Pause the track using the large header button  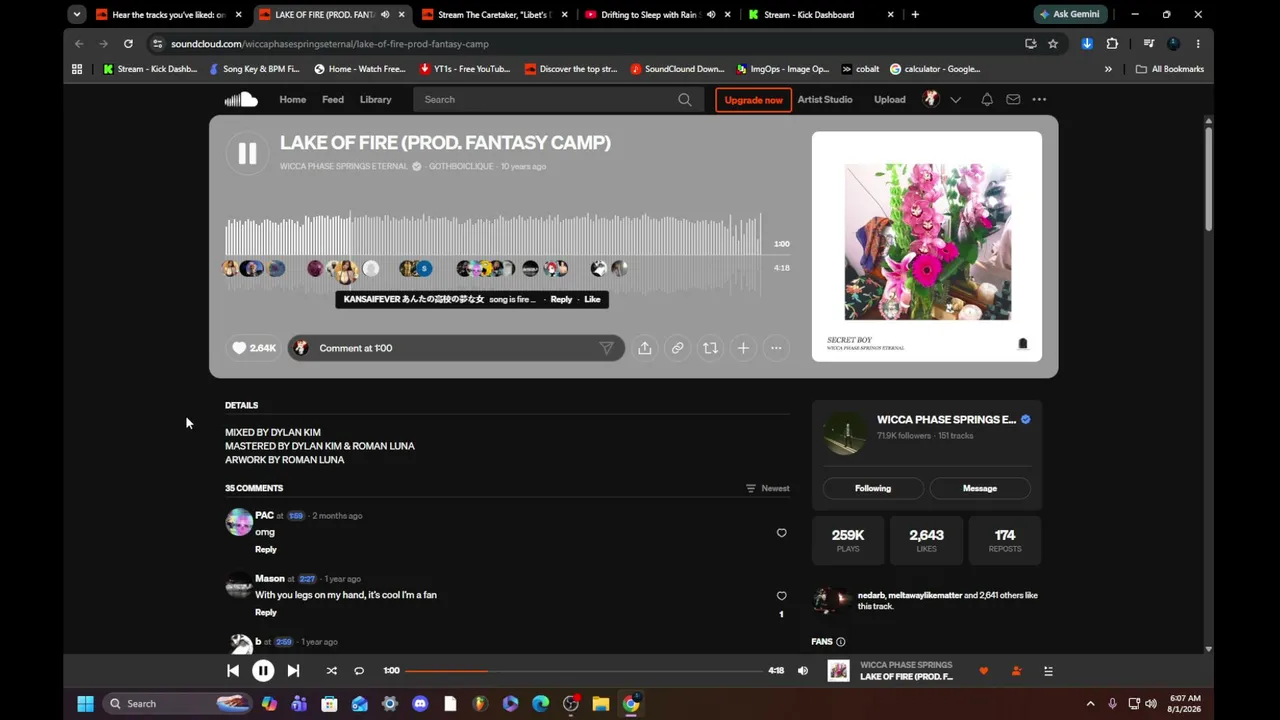(x=247, y=153)
